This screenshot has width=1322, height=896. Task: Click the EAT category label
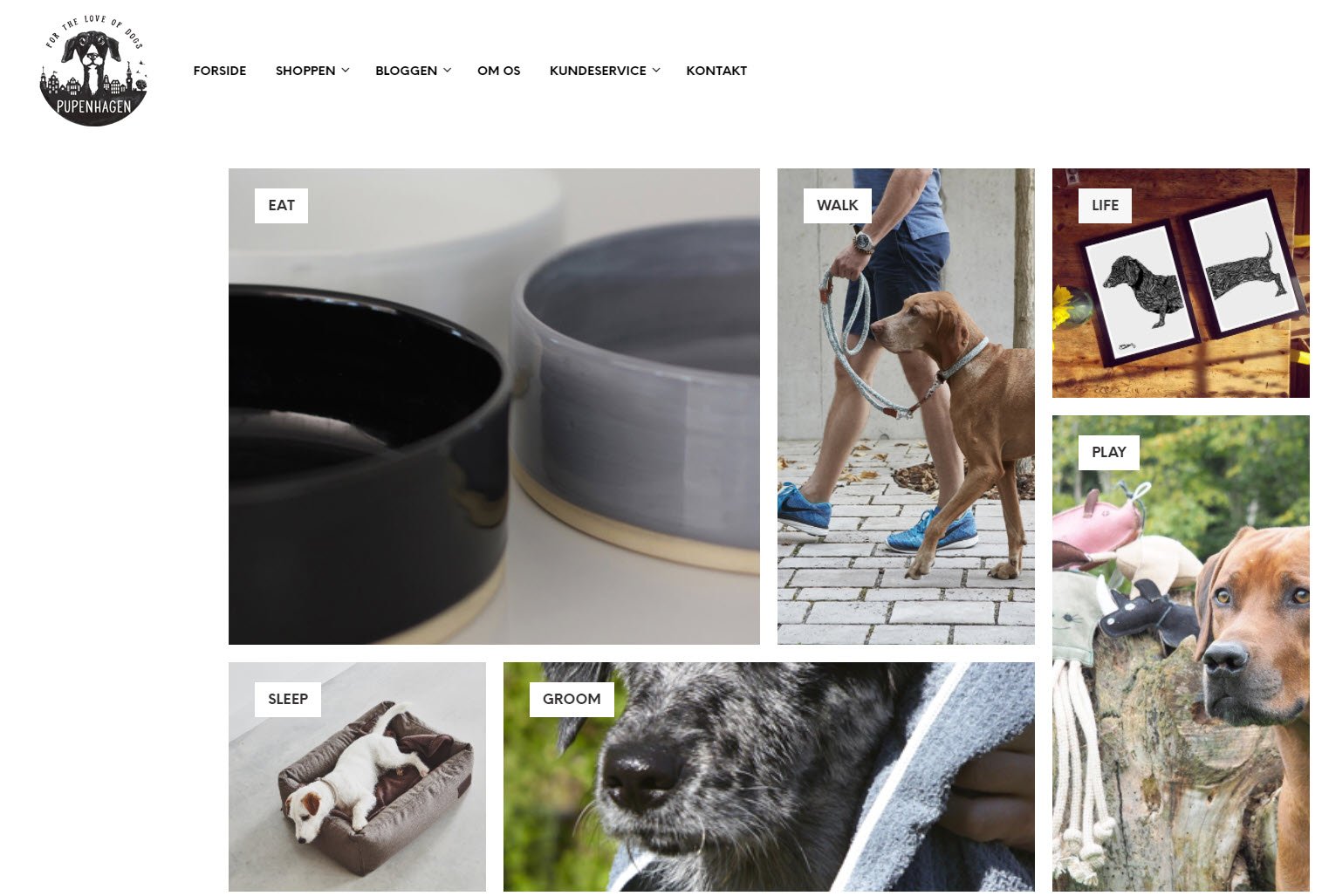[x=281, y=206]
